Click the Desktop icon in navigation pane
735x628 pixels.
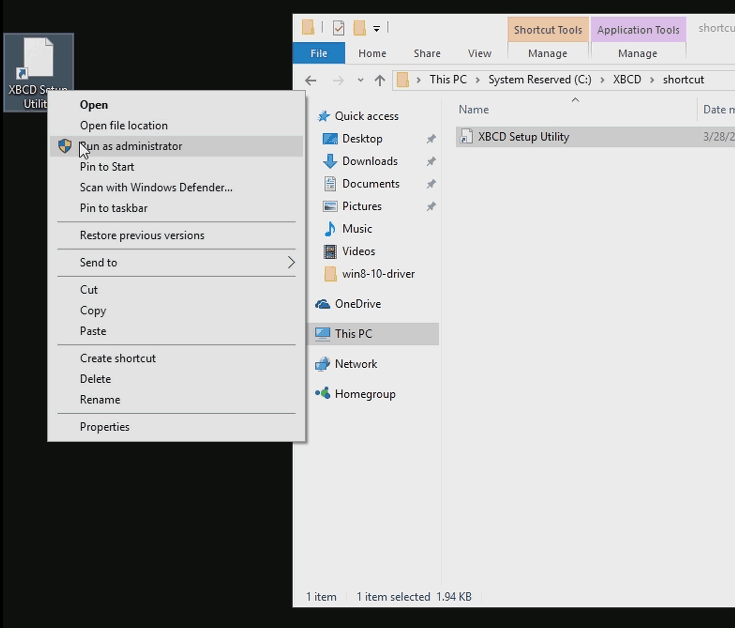coord(330,139)
